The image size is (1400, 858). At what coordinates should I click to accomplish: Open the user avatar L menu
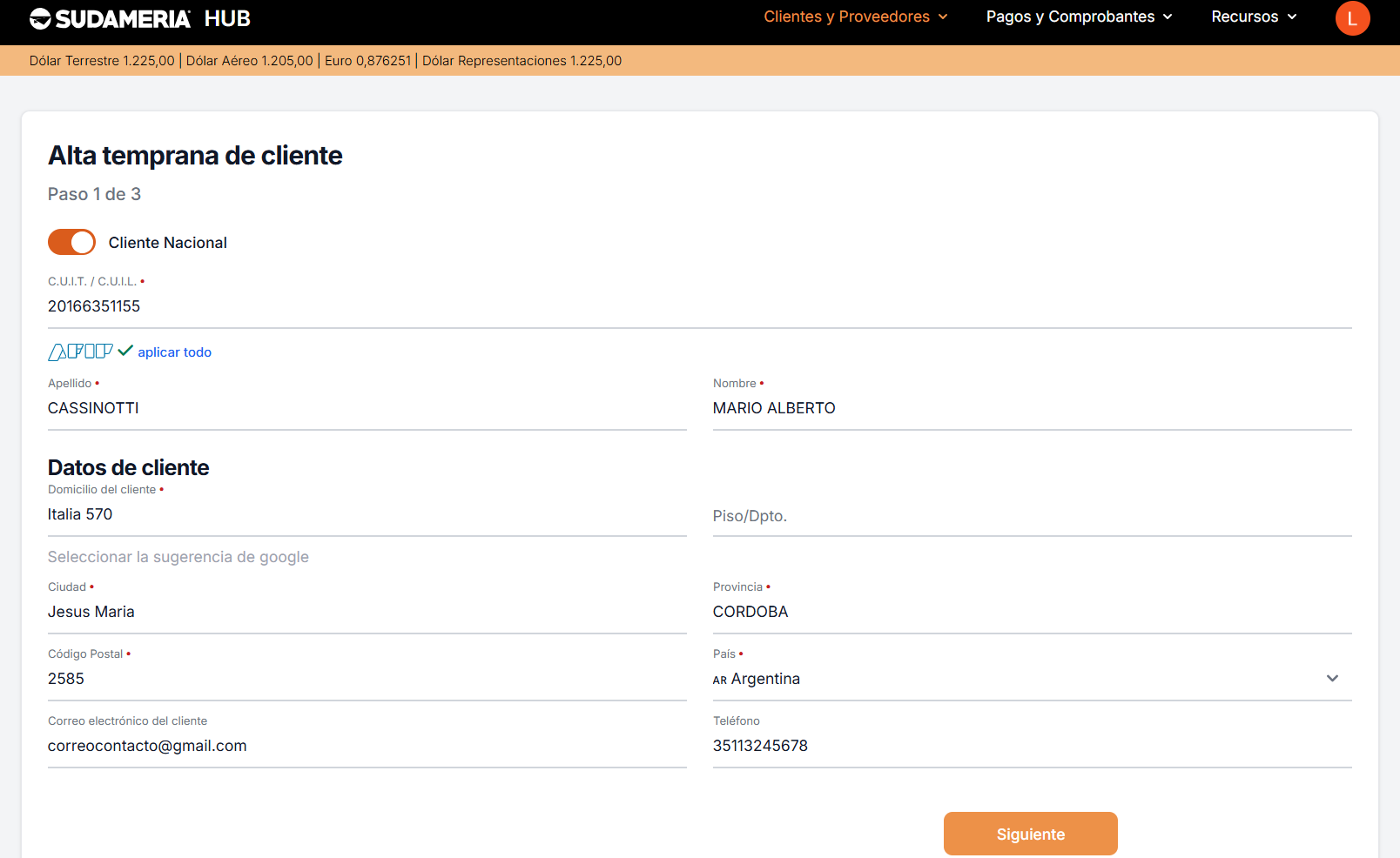click(x=1352, y=18)
